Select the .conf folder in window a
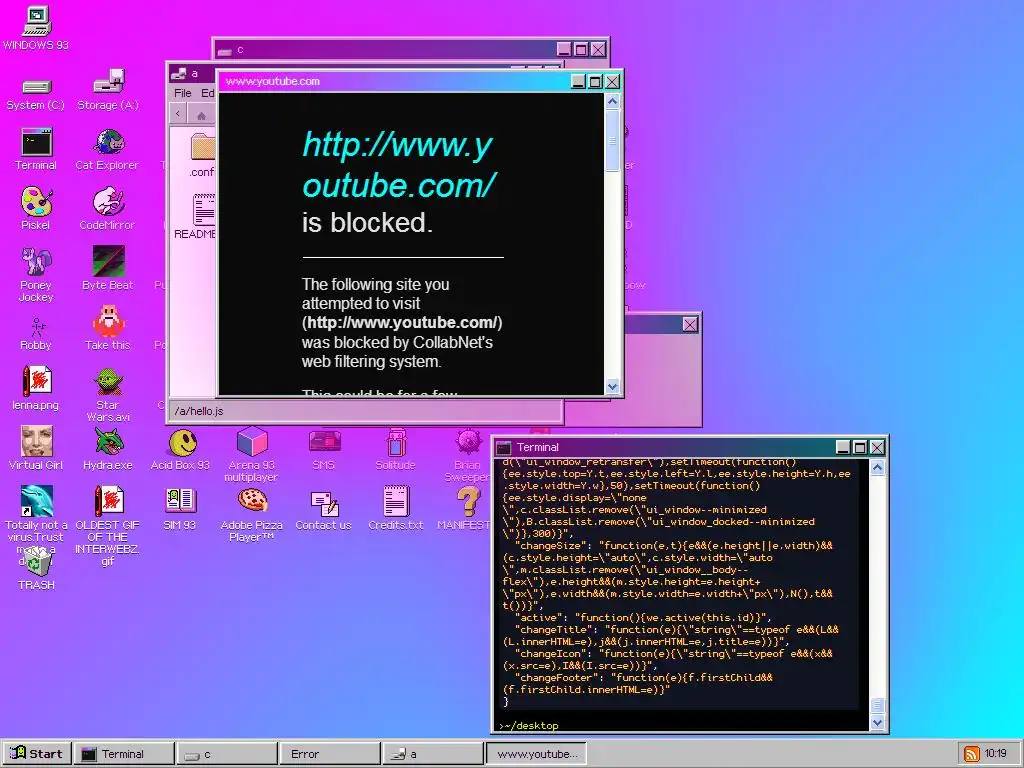Image resolution: width=1024 pixels, height=768 pixels. pos(202,155)
